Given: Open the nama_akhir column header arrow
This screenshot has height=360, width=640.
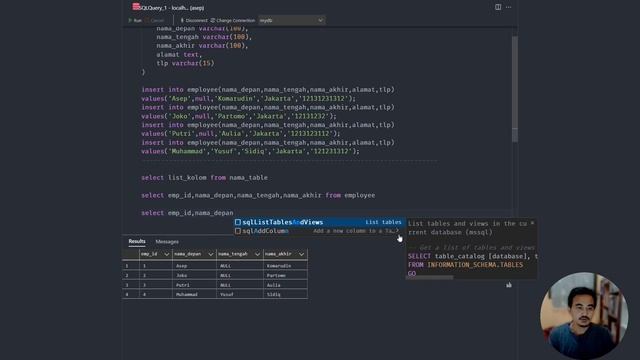Looking at the screenshot, I should [301, 254].
